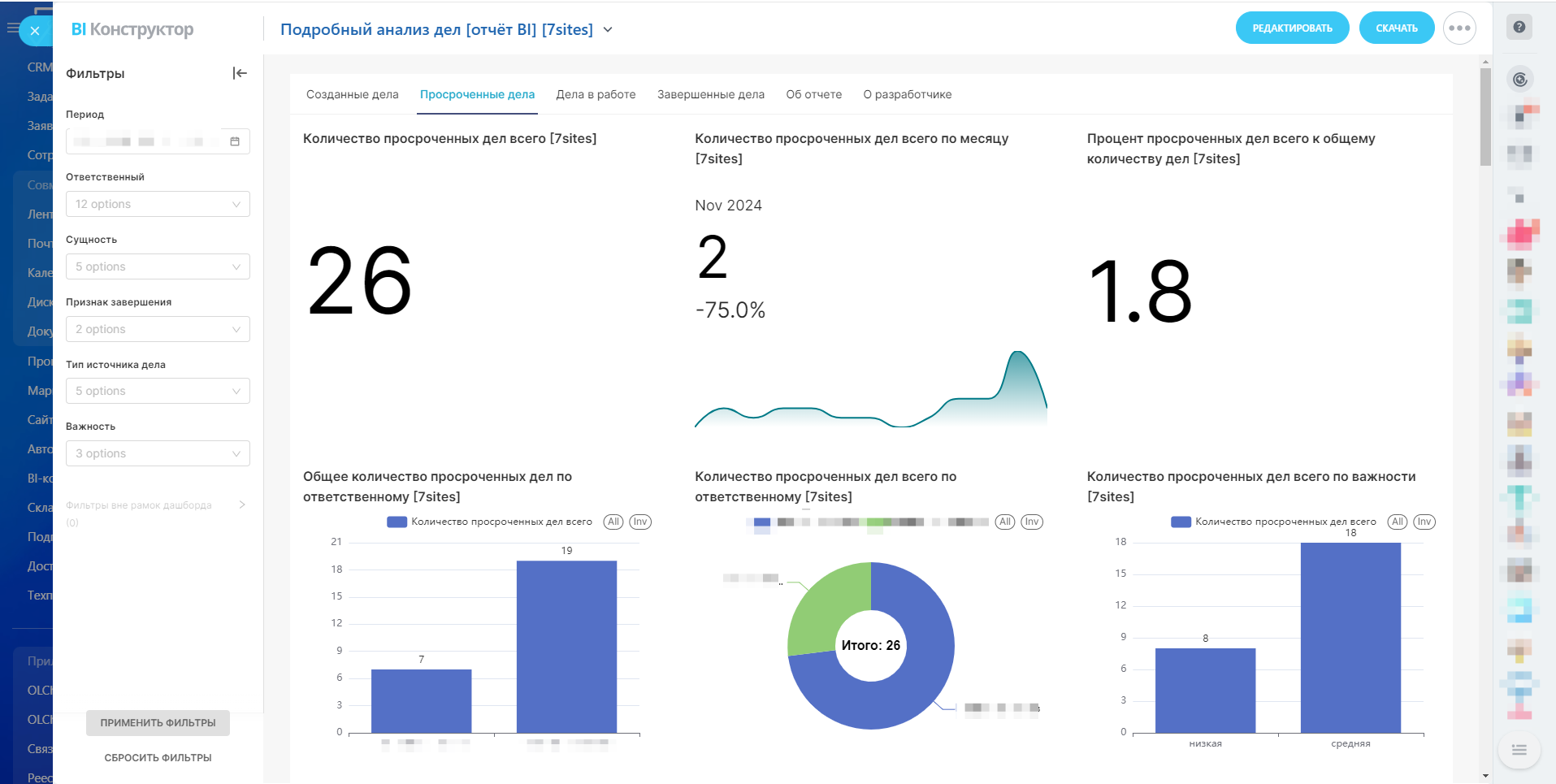Open the three-dots more options menu
Viewport: 1556px width, 784px height.
1459,28
